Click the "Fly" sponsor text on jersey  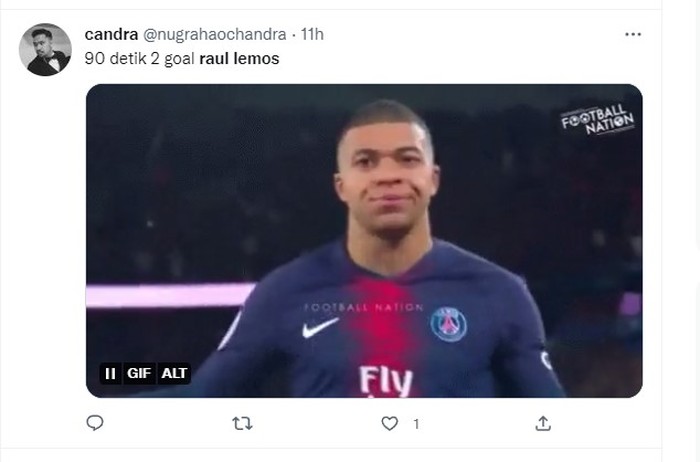pos(386,381)
